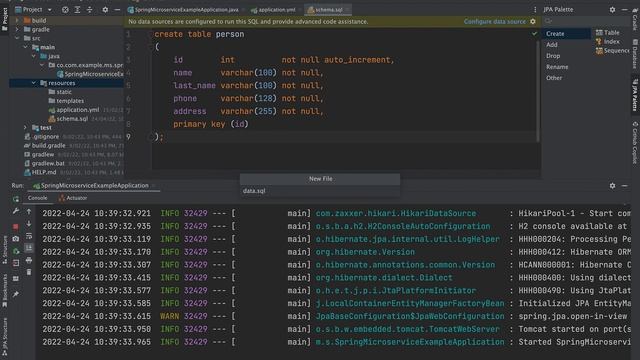Click the pin tab icon in Run panel
This screenshot has height=360, width=640.
(16, 294)
